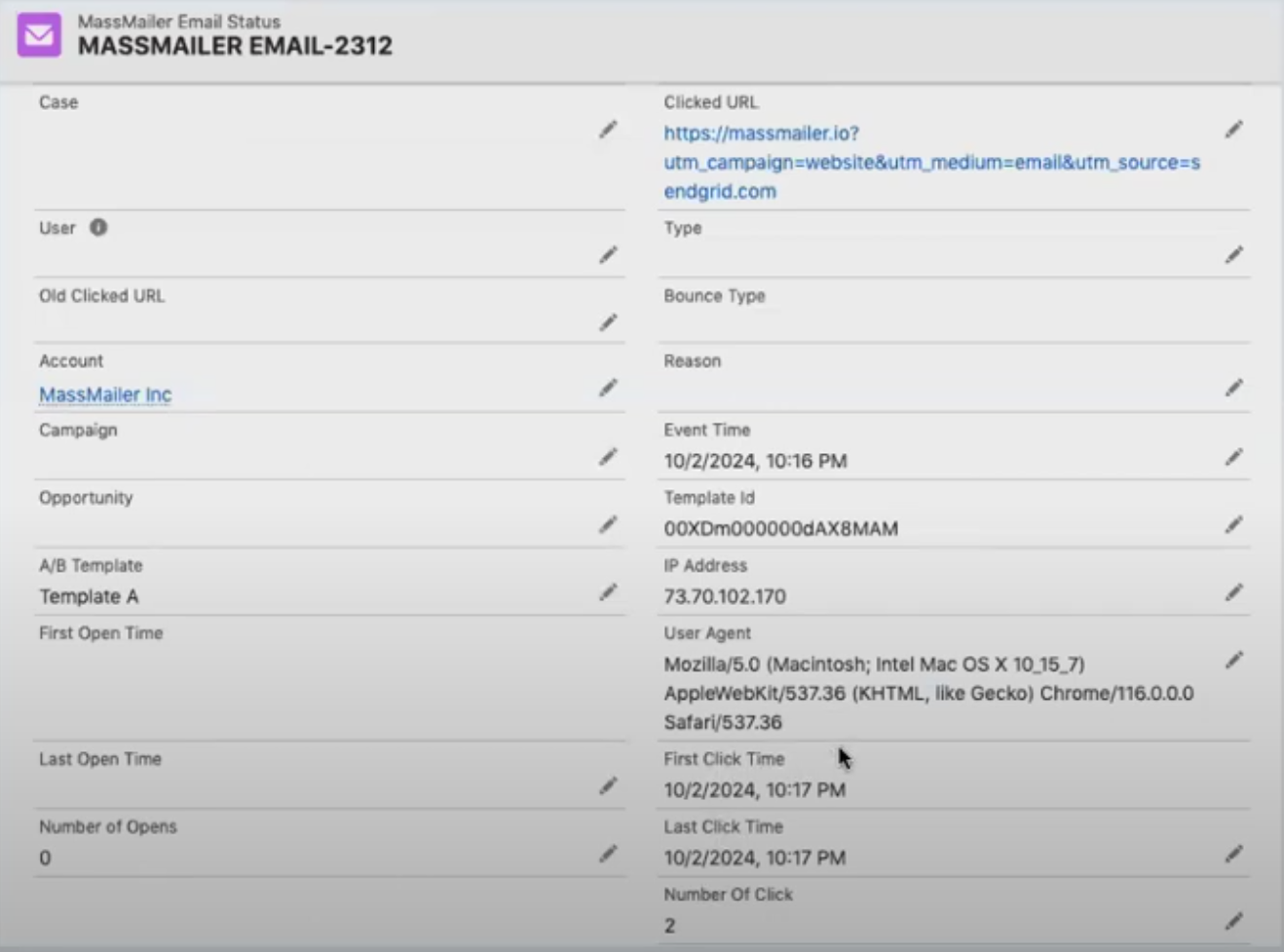Edit the User field pencil icon
The image size is (1284, 952).
(608, 255)
